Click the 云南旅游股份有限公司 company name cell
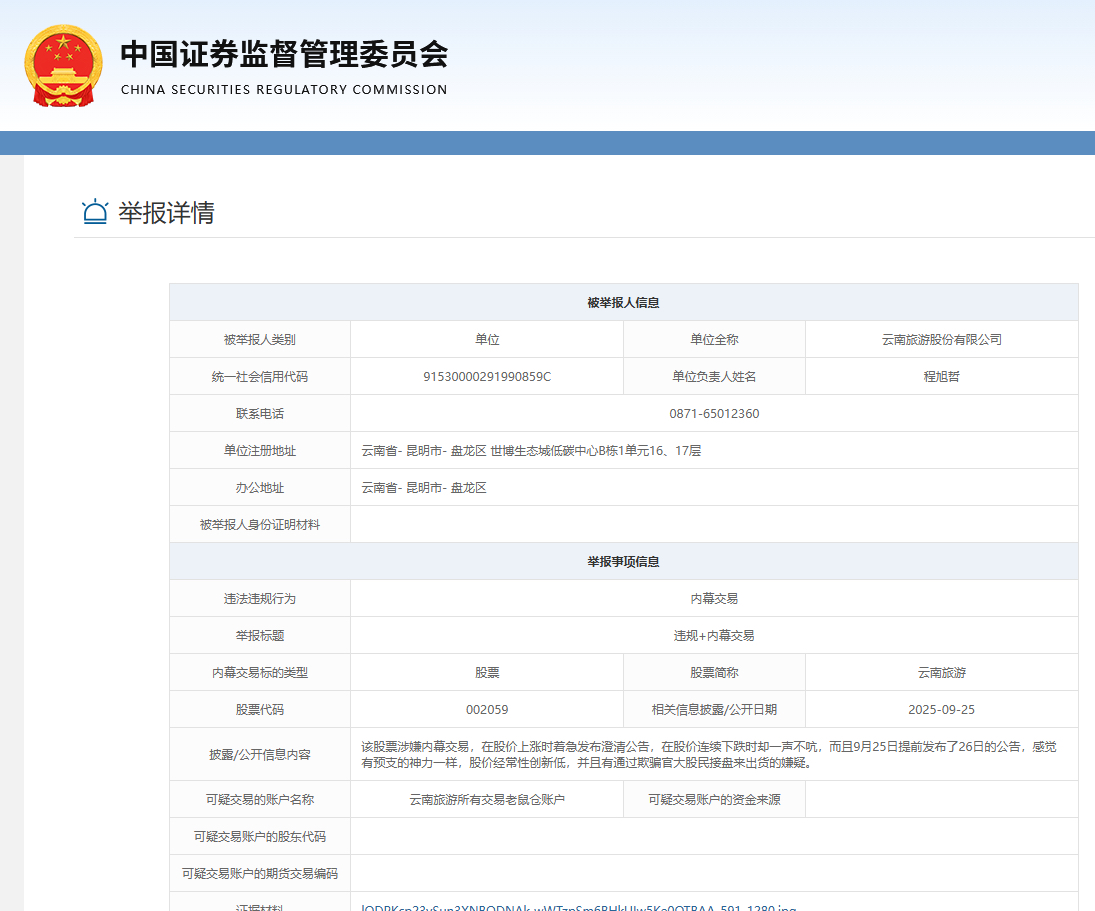The height and width of the screenshot is (911, 1095). coord(941,339)
